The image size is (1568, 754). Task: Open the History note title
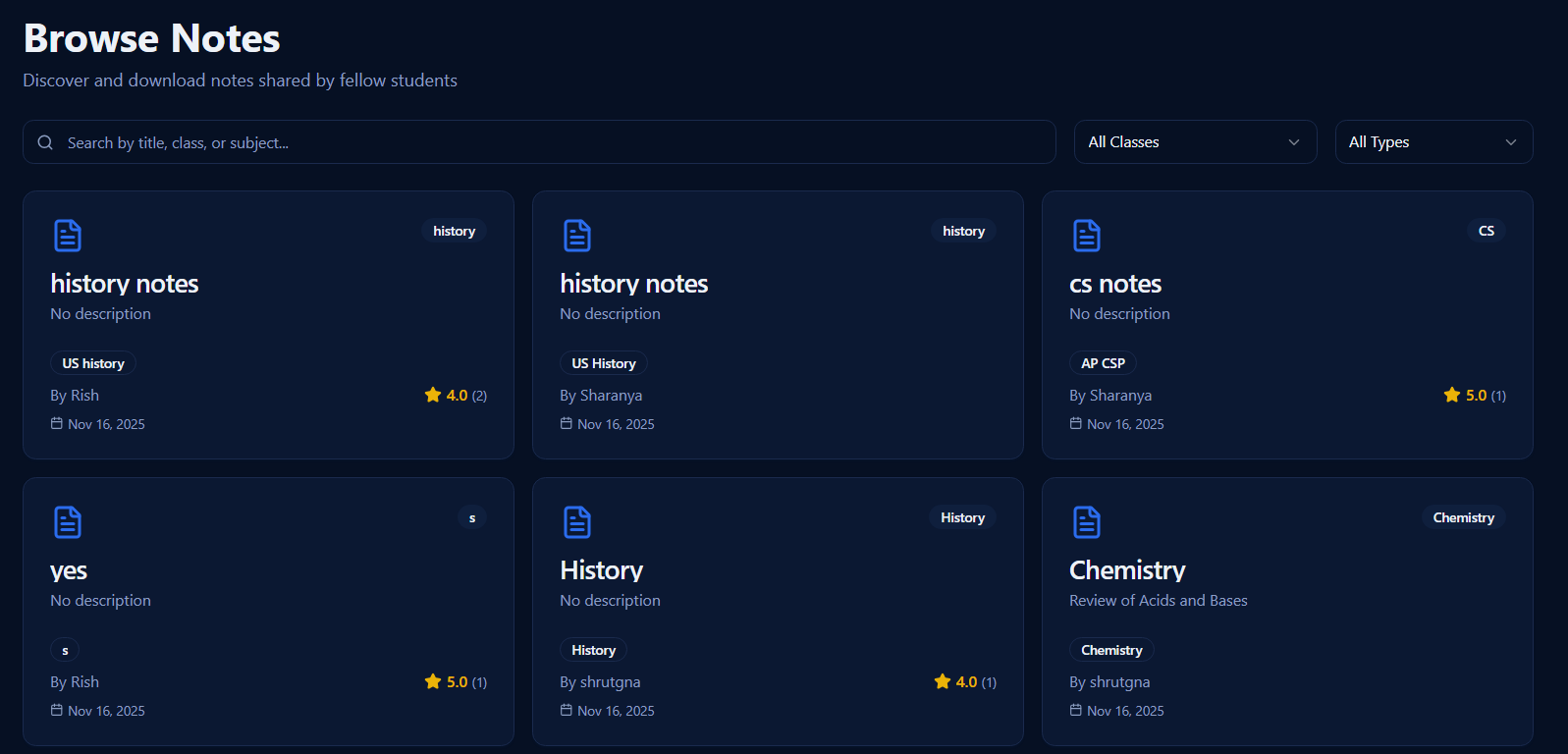click(x=602, y=570)
